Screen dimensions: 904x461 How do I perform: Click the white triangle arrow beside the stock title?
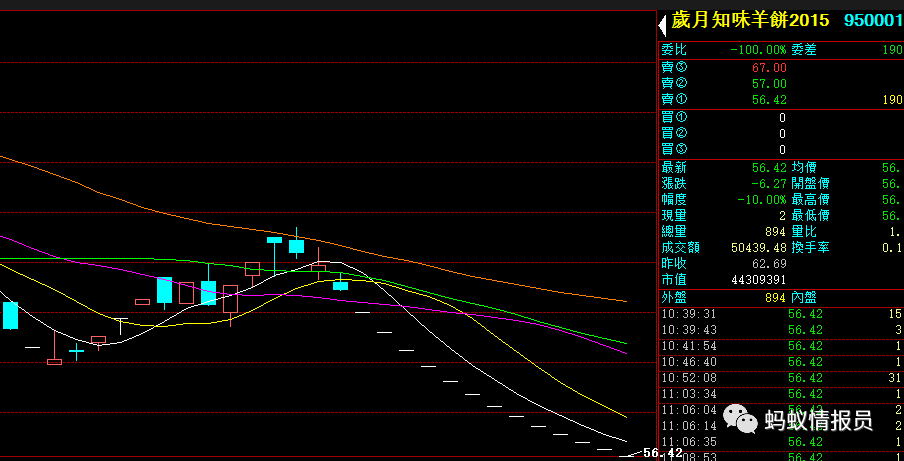click(x=662, y=24)
